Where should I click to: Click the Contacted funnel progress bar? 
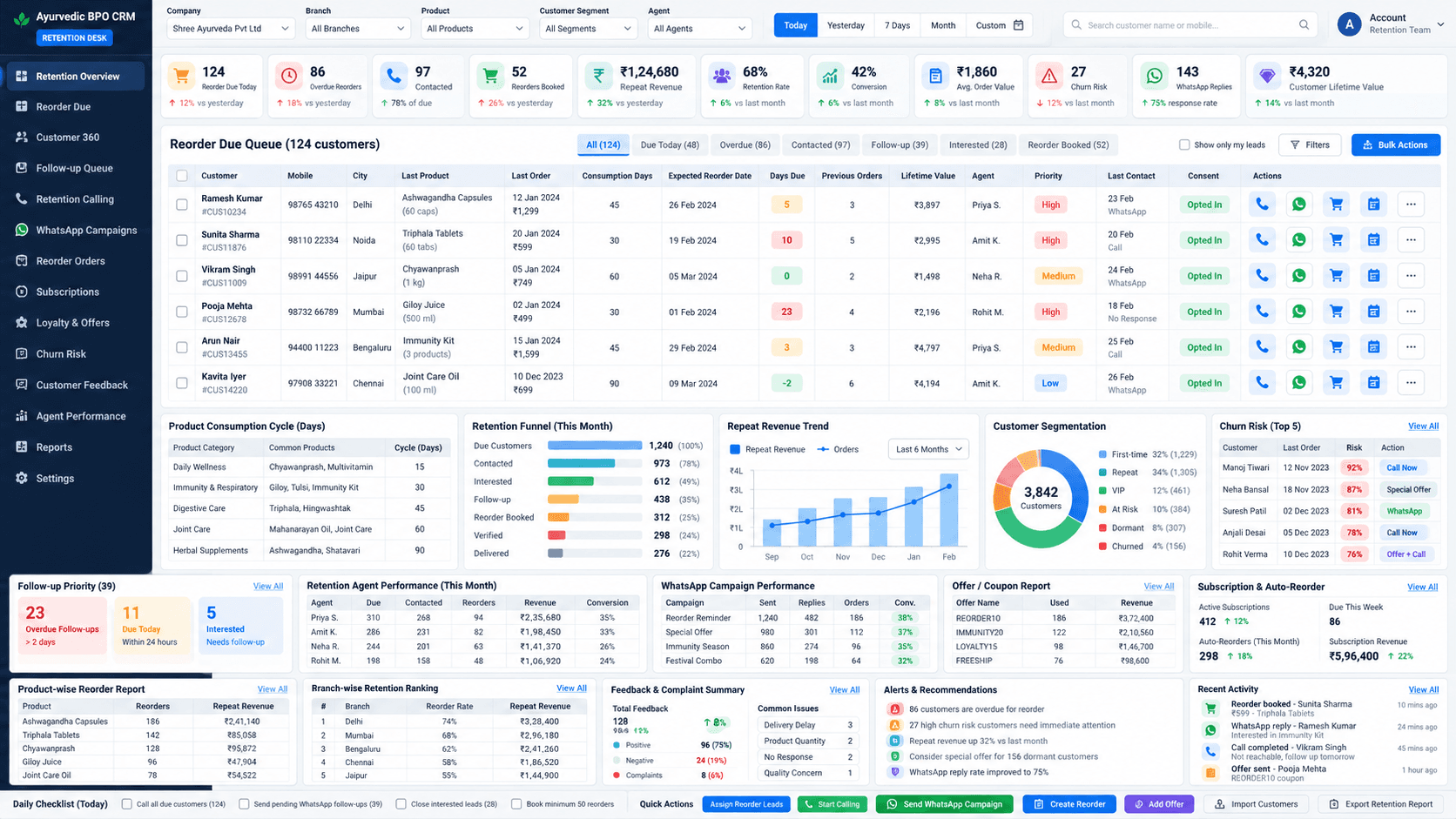595,464
